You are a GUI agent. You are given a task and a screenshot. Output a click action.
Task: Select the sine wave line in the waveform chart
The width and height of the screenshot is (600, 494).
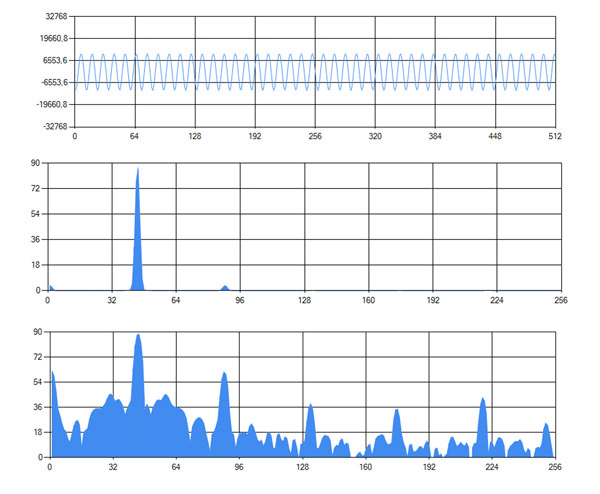pyautogui.click(x=315, y=72)
